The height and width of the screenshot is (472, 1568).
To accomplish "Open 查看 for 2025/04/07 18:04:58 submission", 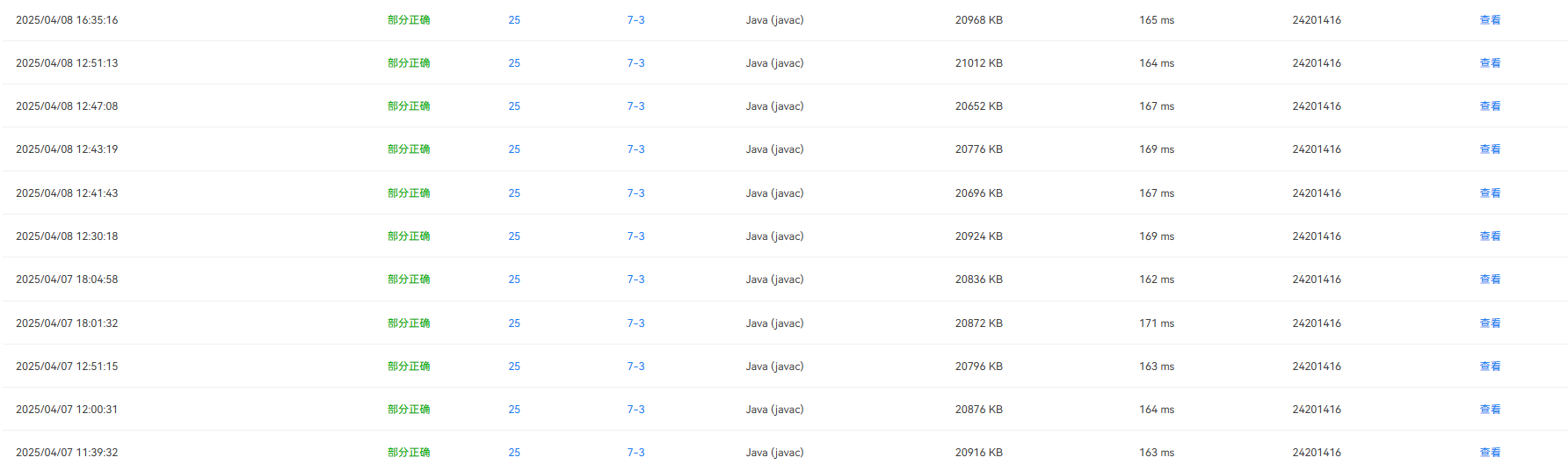I will coord(1490,280).
